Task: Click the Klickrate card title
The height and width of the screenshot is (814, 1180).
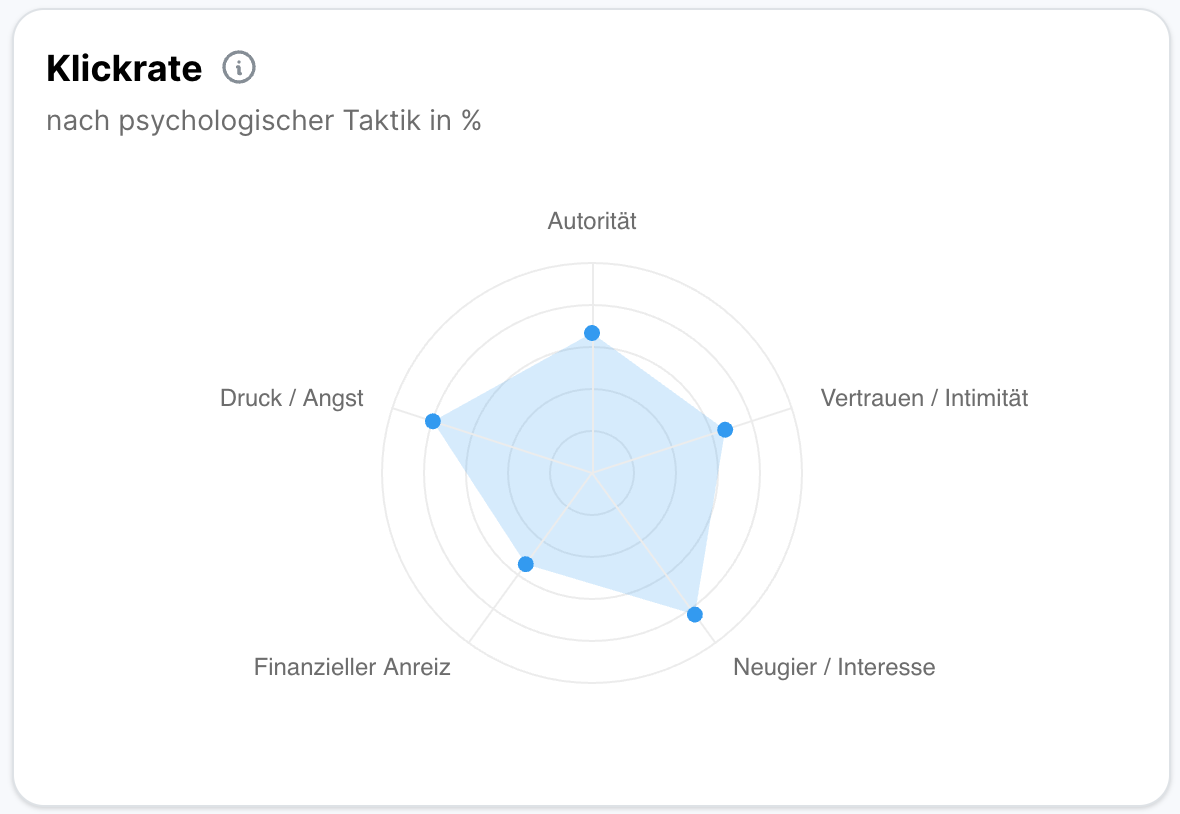Action: pyautogui.click(x=124, y=69)
